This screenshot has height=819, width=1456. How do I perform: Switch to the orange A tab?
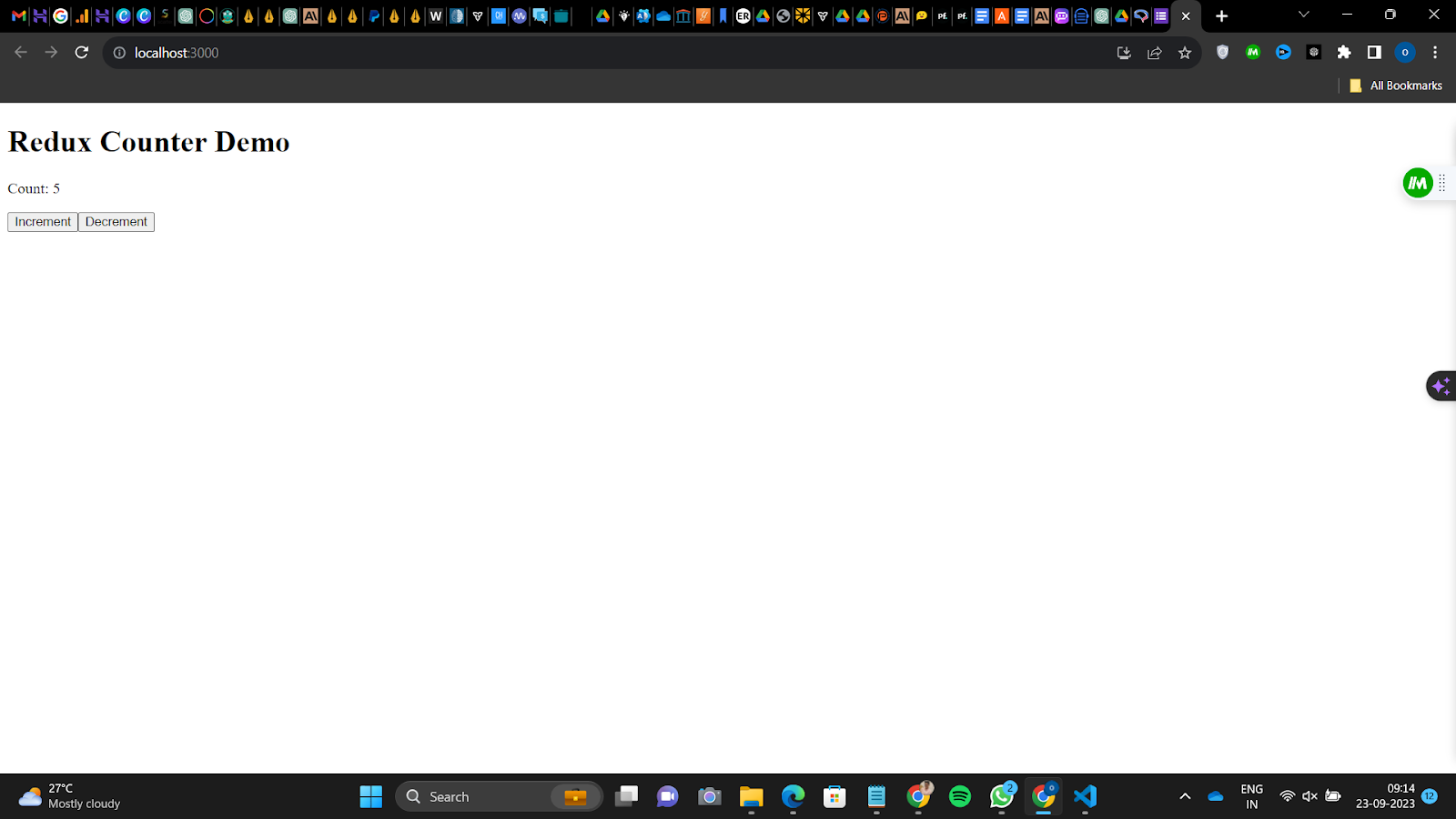[x=1002, y=16]
